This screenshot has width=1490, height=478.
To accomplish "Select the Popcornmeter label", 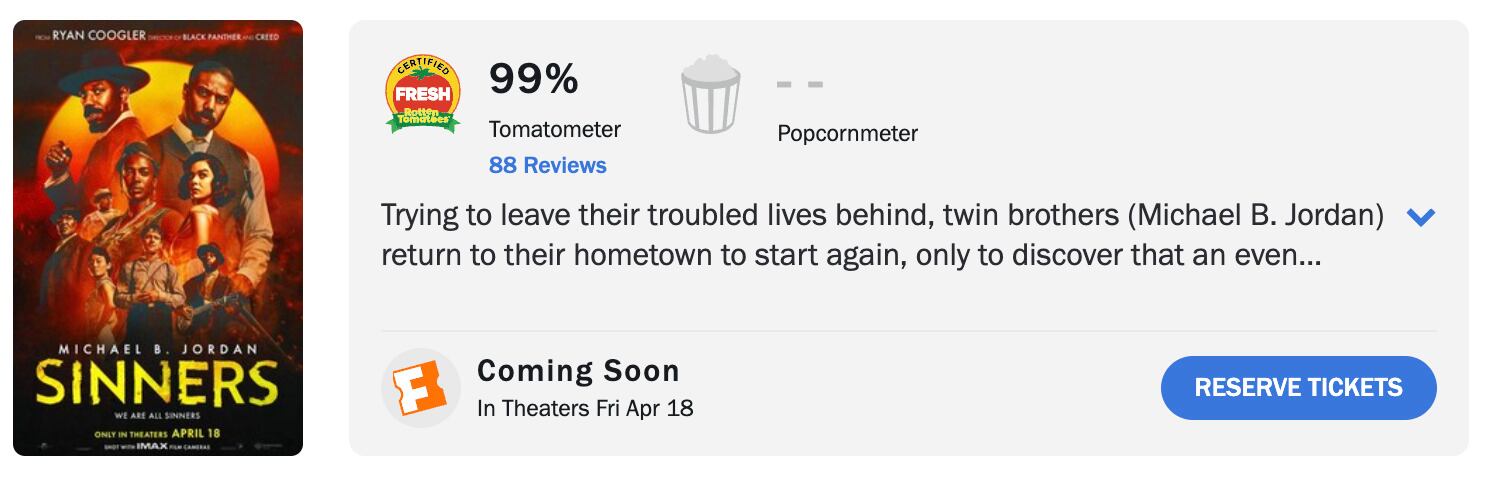I will click(x=847, y=133).
